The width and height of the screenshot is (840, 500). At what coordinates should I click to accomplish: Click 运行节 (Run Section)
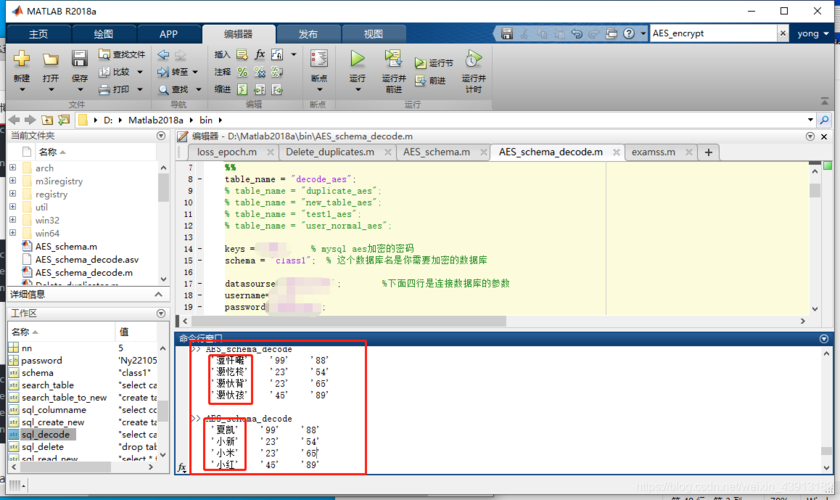click(434, 63)
